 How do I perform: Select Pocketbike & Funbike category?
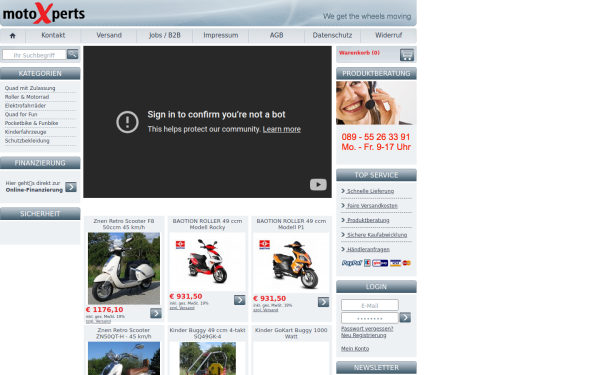[x=31, y=123]
